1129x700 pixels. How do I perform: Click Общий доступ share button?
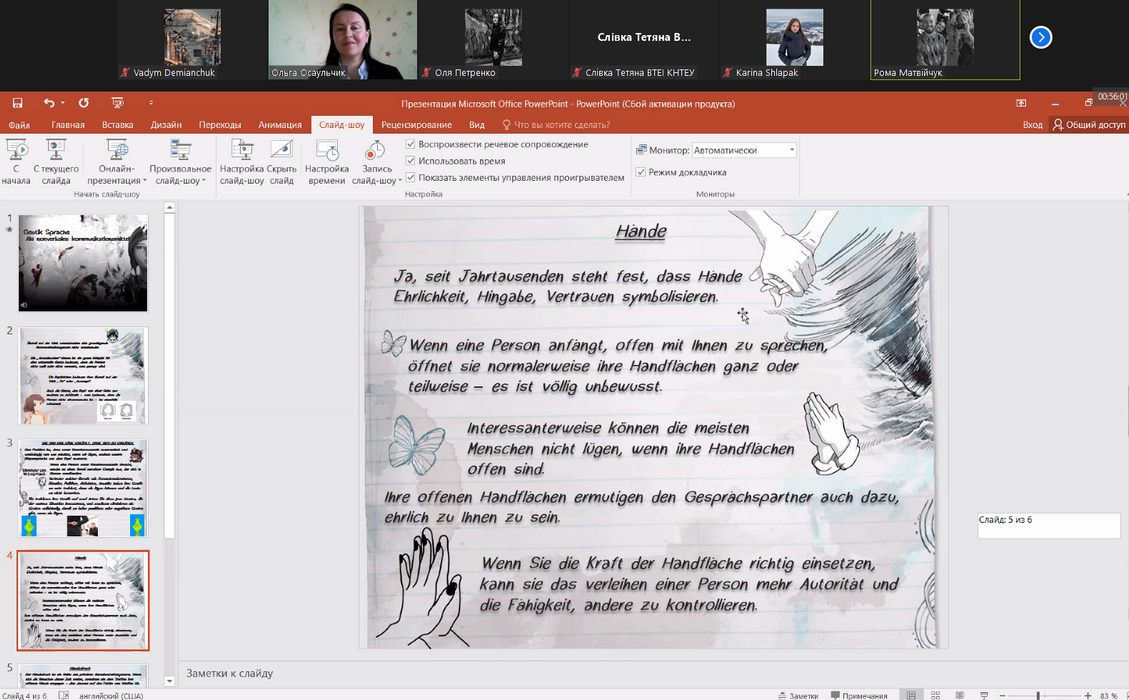pyautogui.click(x=1089, y=125)
